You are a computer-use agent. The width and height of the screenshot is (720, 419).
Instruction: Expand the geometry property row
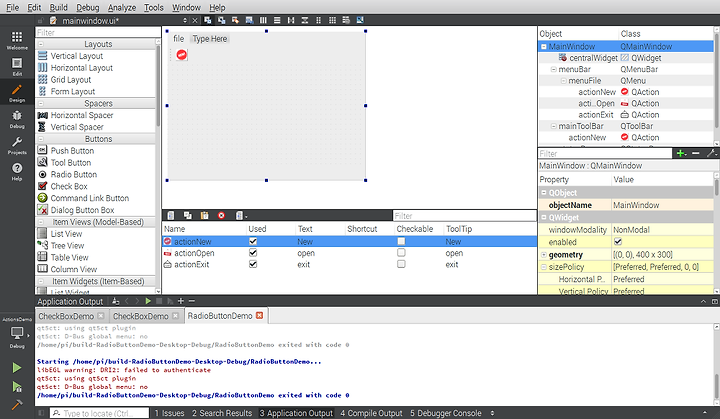coord(544,255)
